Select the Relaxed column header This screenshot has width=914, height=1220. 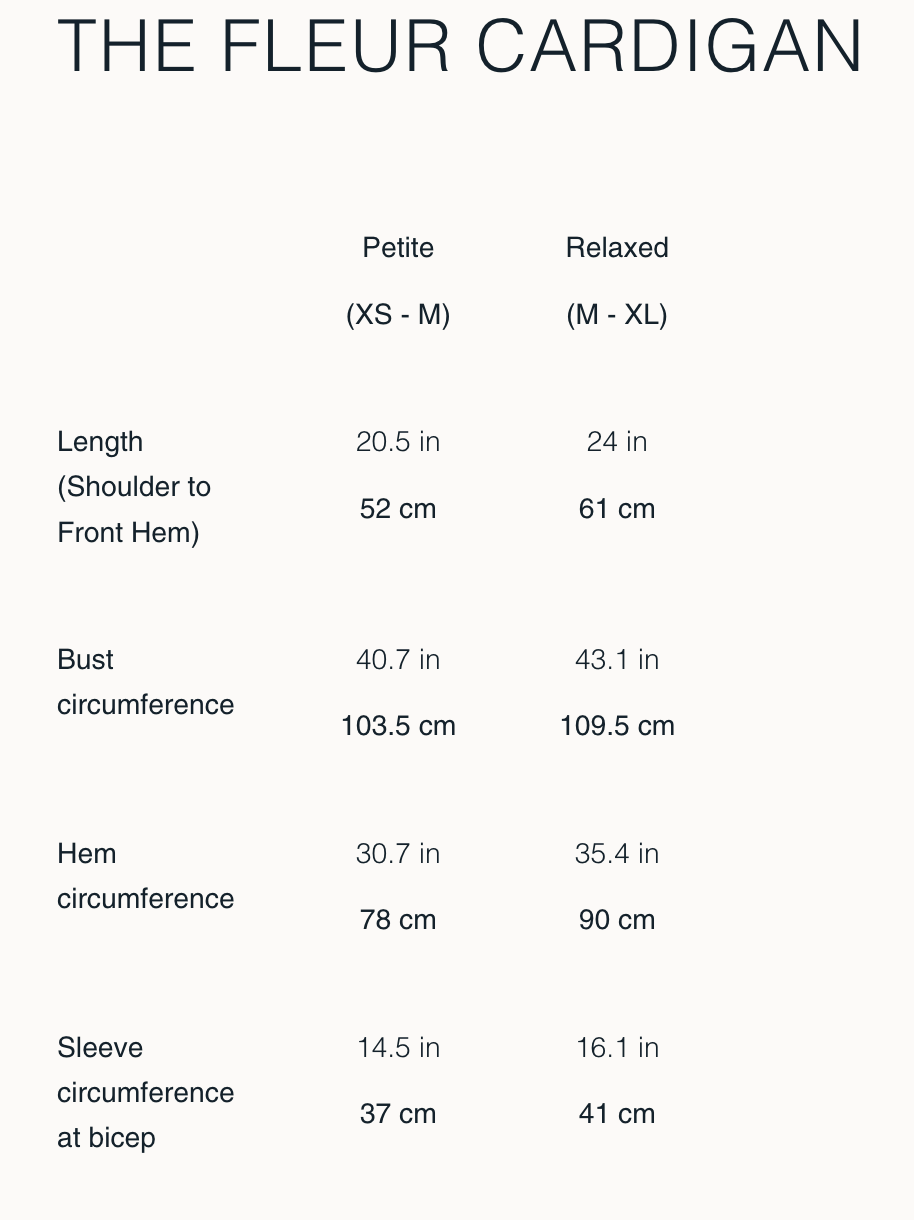[x=617, y=247]
